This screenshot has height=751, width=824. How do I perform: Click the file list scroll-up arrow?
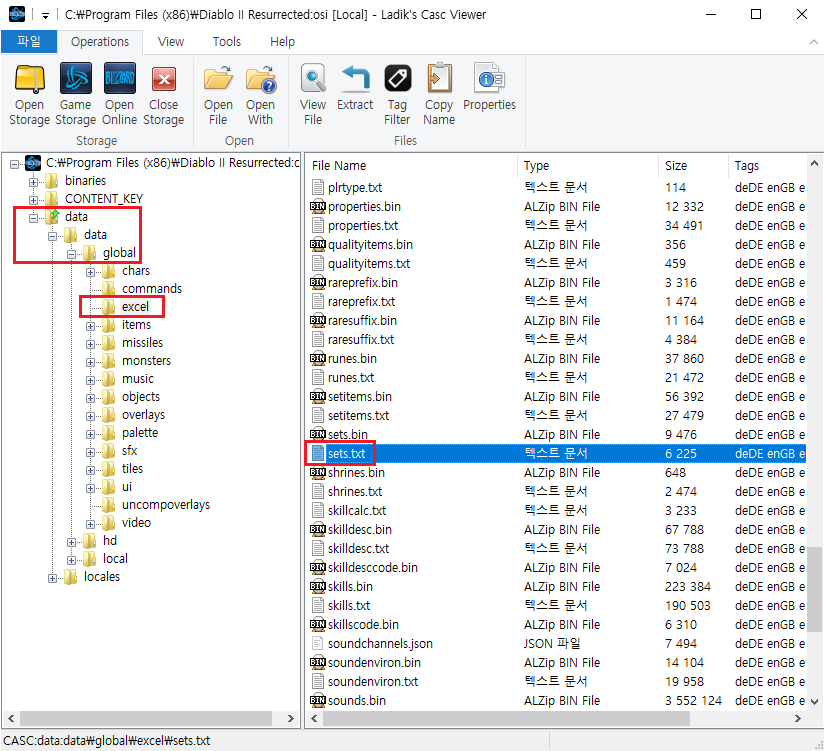pos(814,163)
